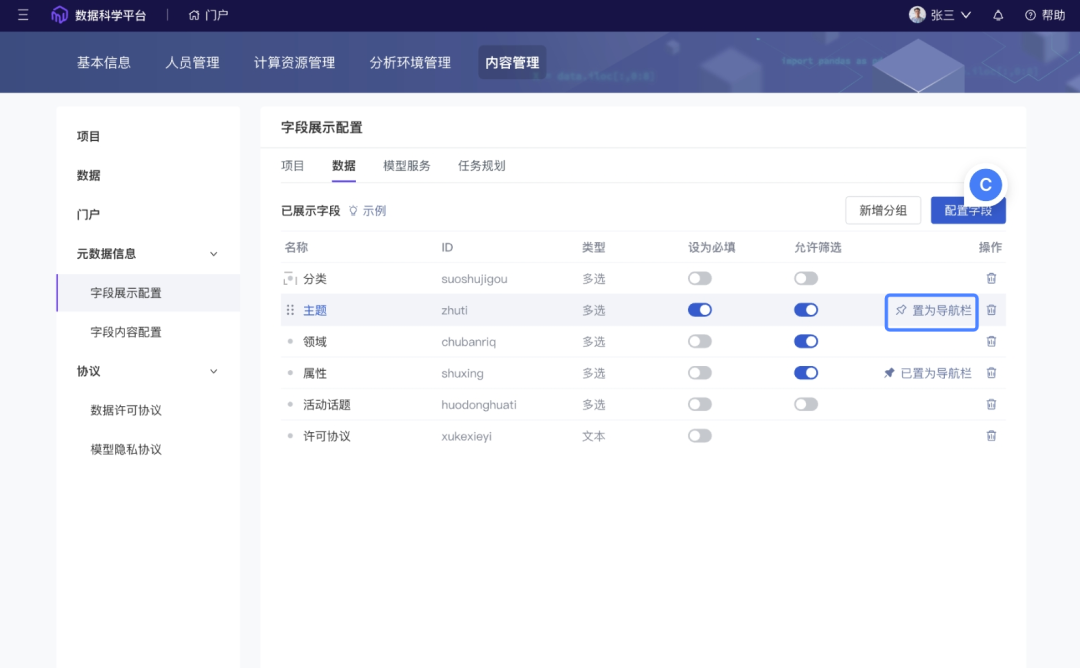The width and height of the screenshot is (1080, 668).
Task: Disable 允许筛选 for 属性 row
Action: [x=806, y=373]
